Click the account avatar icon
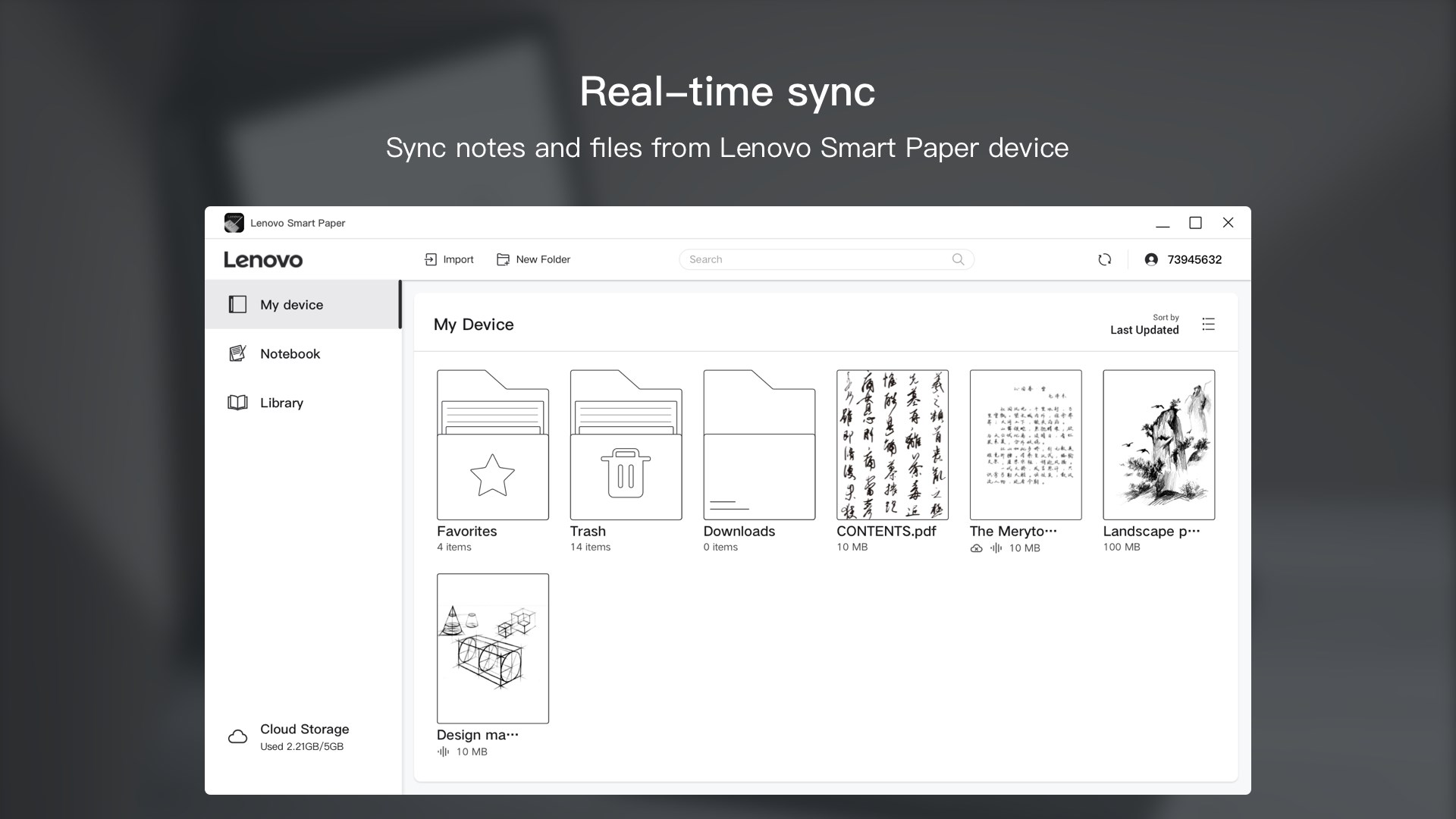 pyautogui.click(x=1152, y=259)
